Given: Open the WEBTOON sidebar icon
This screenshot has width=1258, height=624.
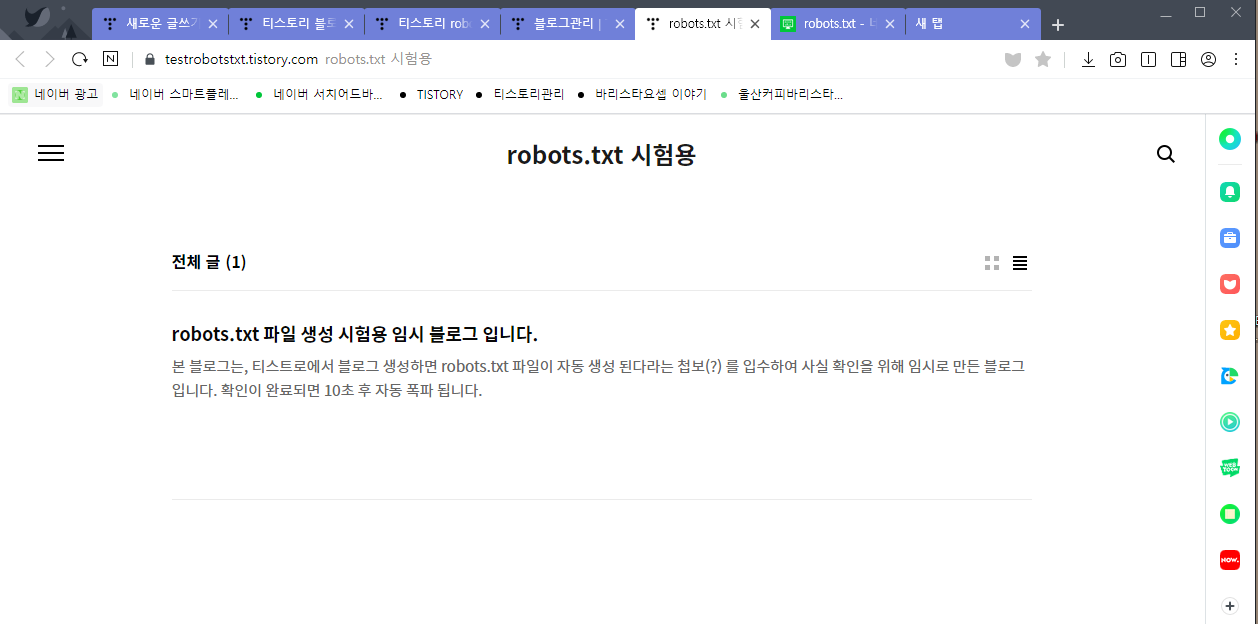Looking at the screenshot, I should 1230,468.
